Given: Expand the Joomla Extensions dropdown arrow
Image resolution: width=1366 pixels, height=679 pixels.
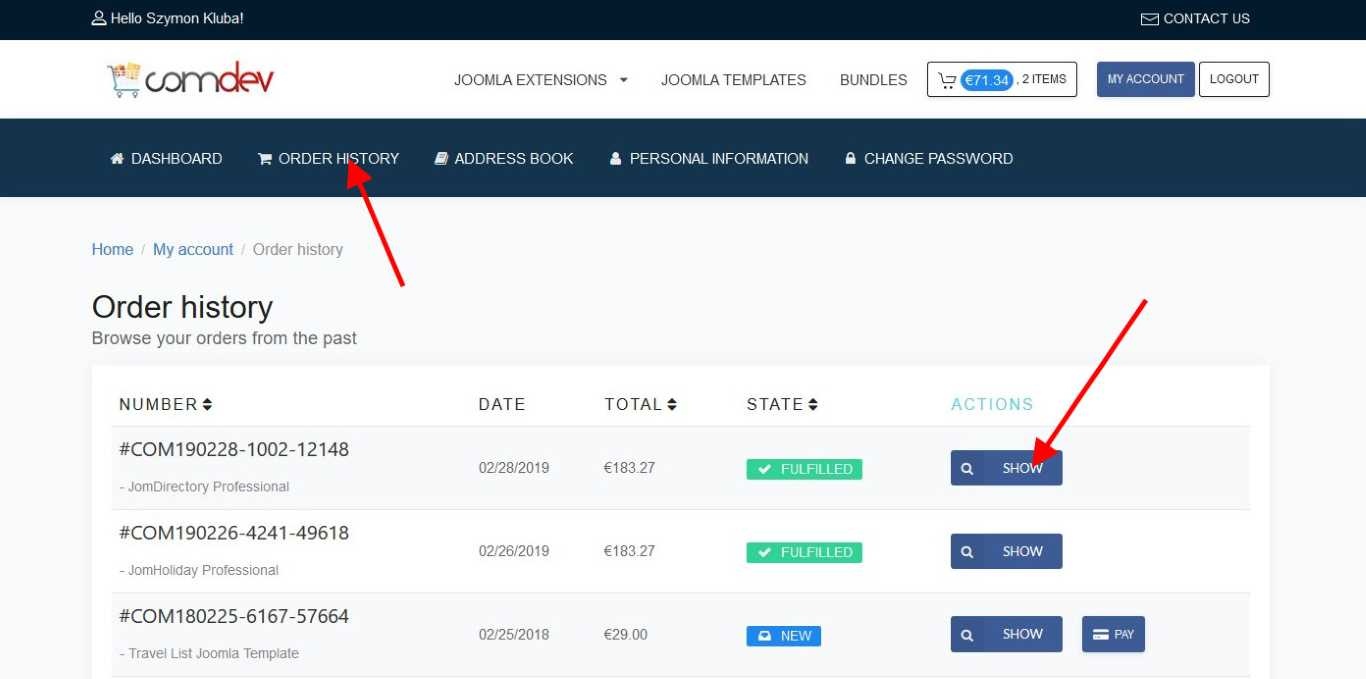Looking at the screenshot, I should click(x=624, y=80).
